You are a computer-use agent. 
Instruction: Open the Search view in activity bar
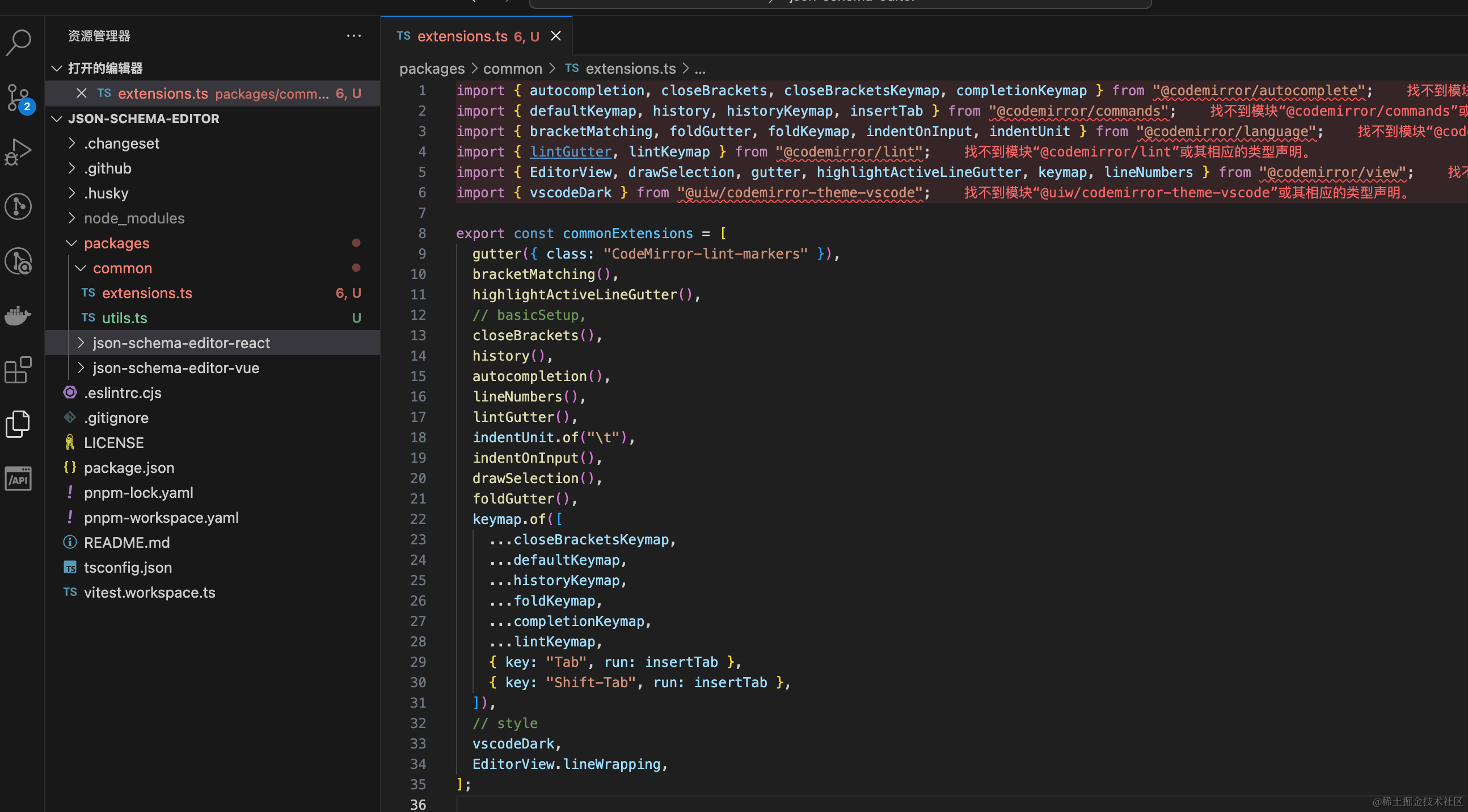click(x=19, y=41)
